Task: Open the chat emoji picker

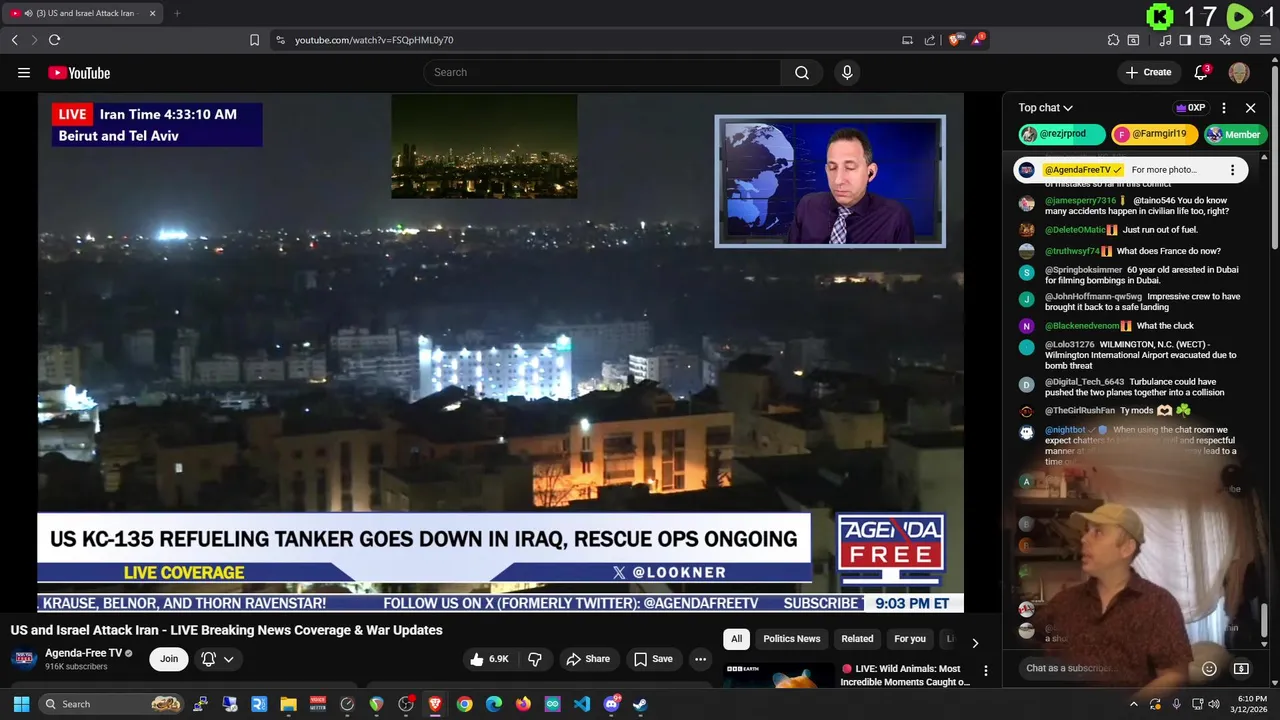Action: click(1209, 668)
